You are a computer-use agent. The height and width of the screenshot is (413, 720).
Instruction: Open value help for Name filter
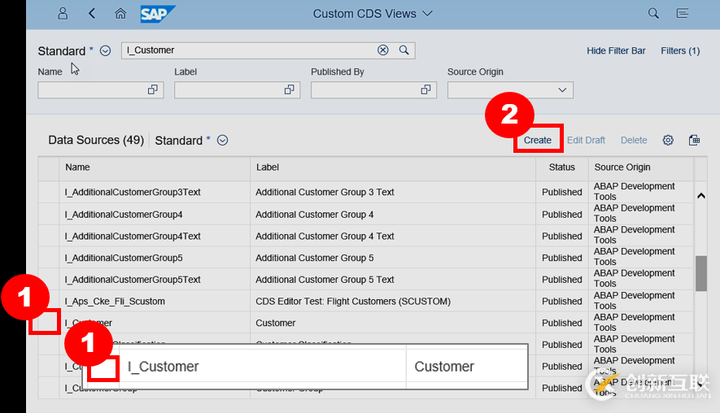click(153, 90)
